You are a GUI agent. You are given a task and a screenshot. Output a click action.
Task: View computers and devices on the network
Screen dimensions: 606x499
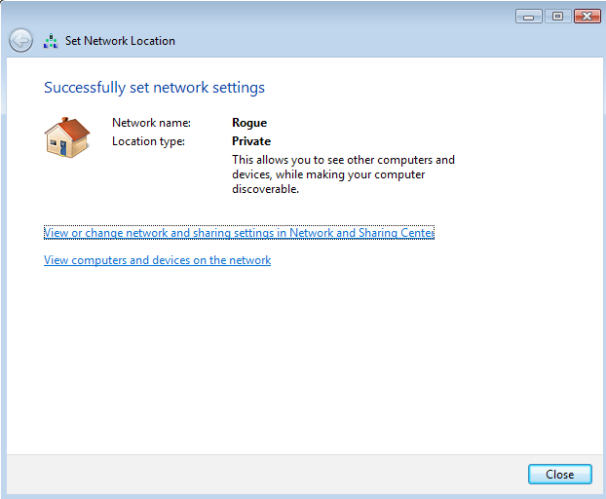click(x=157, y=260)
